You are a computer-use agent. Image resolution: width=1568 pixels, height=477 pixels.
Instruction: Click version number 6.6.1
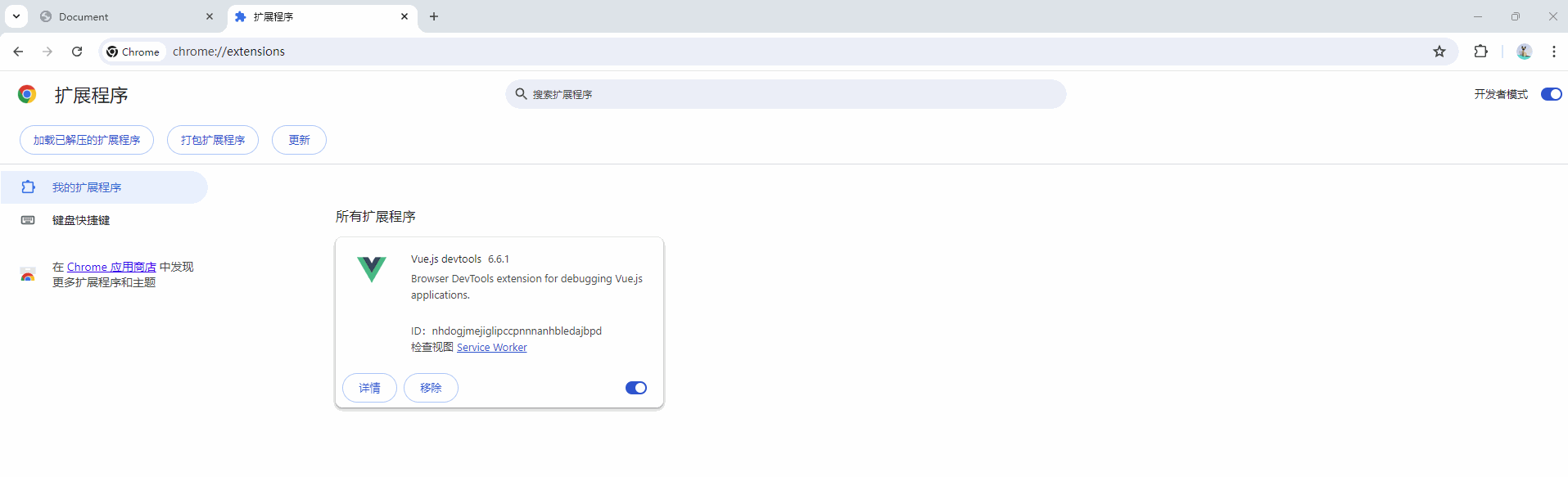tap(499, 259)
